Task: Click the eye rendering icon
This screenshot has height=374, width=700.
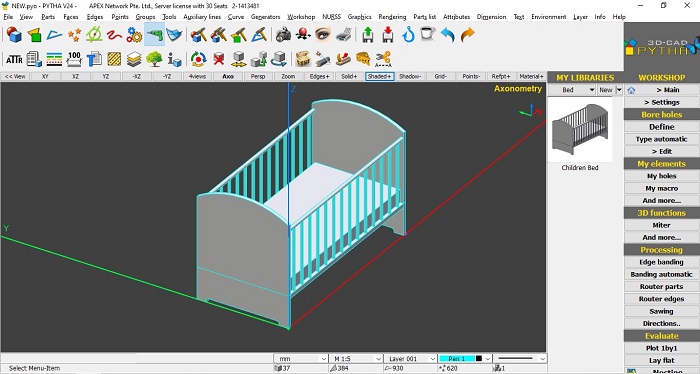Action: 323,34
